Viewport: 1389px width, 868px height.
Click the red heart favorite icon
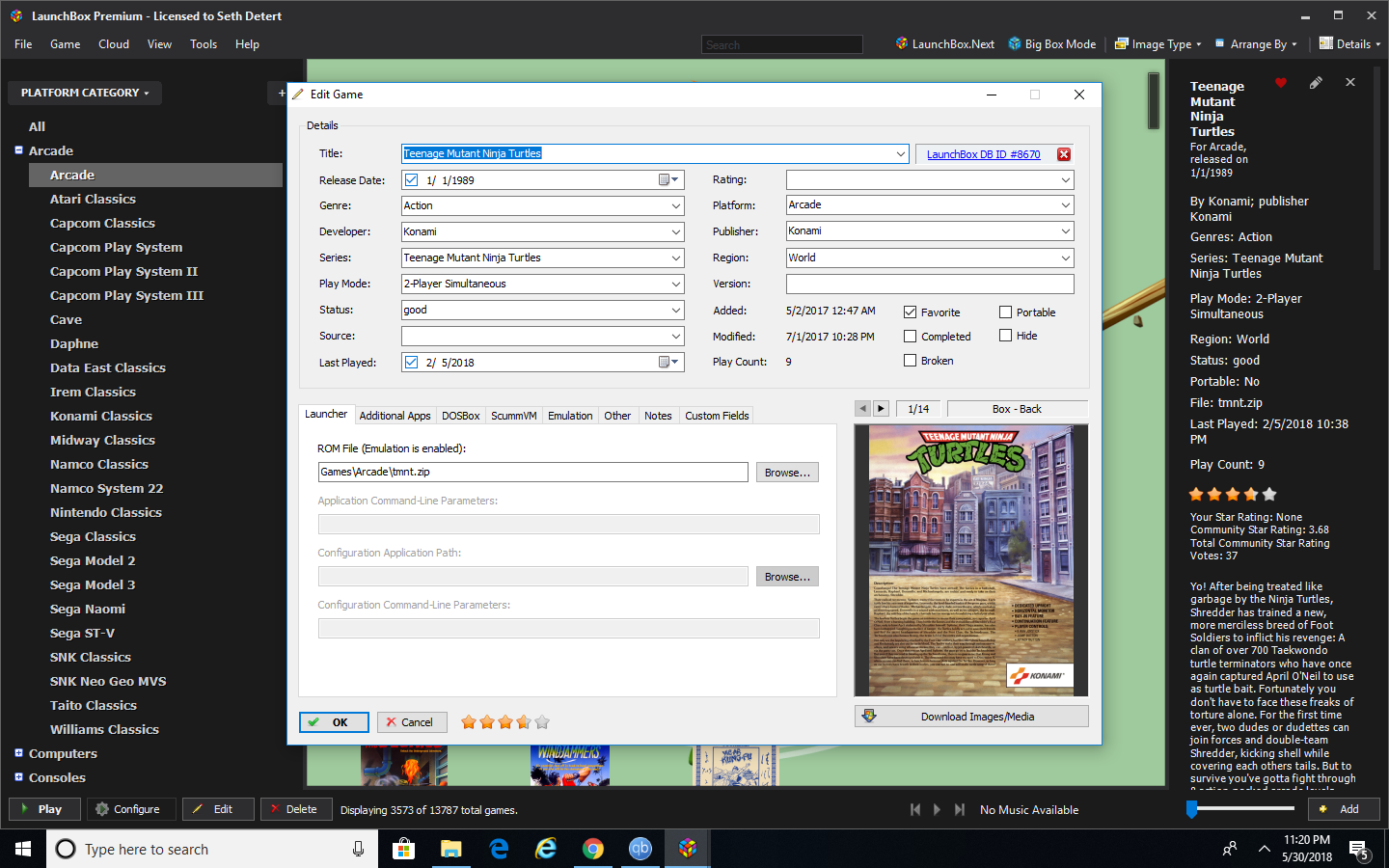click(x=1281, y=83)
